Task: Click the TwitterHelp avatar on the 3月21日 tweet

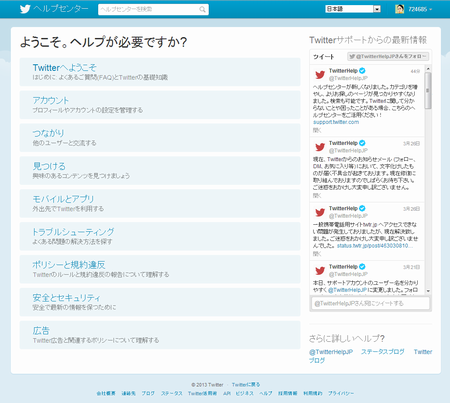Action: (320, 270)
